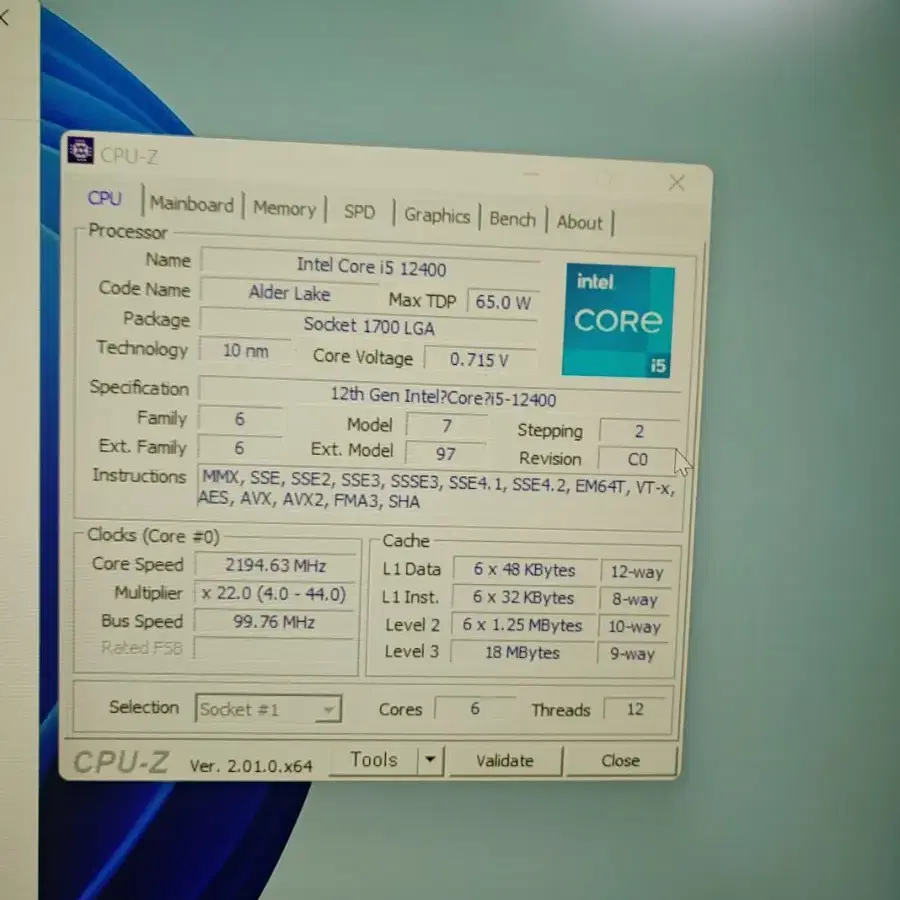
Task: Open the About tab
Action: pos(580,222)
